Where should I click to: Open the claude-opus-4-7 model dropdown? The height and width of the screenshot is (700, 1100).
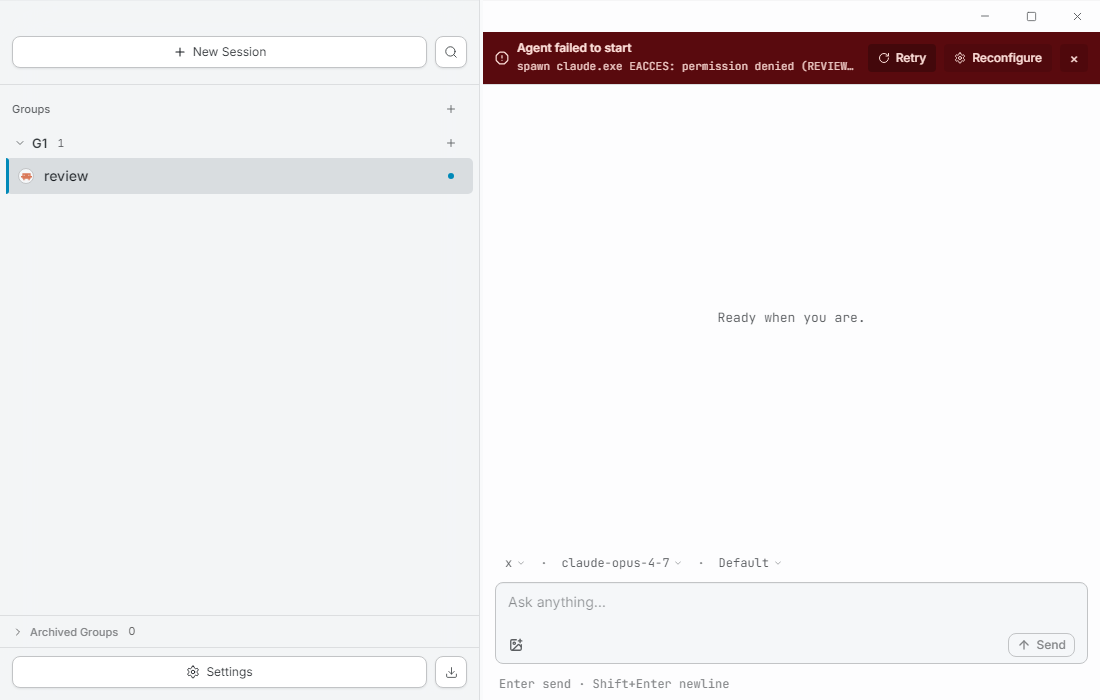point(620,562)
